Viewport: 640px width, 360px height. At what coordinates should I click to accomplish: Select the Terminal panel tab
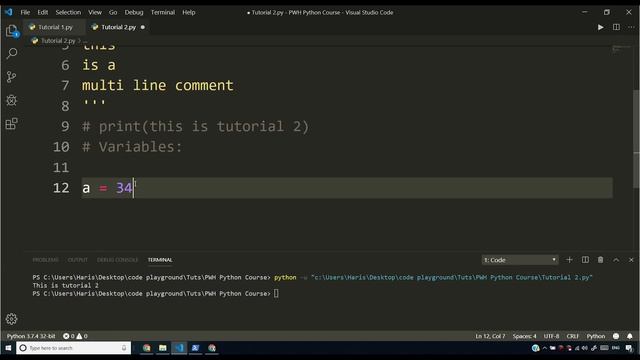pyautogui.click(x=160, y=260)
